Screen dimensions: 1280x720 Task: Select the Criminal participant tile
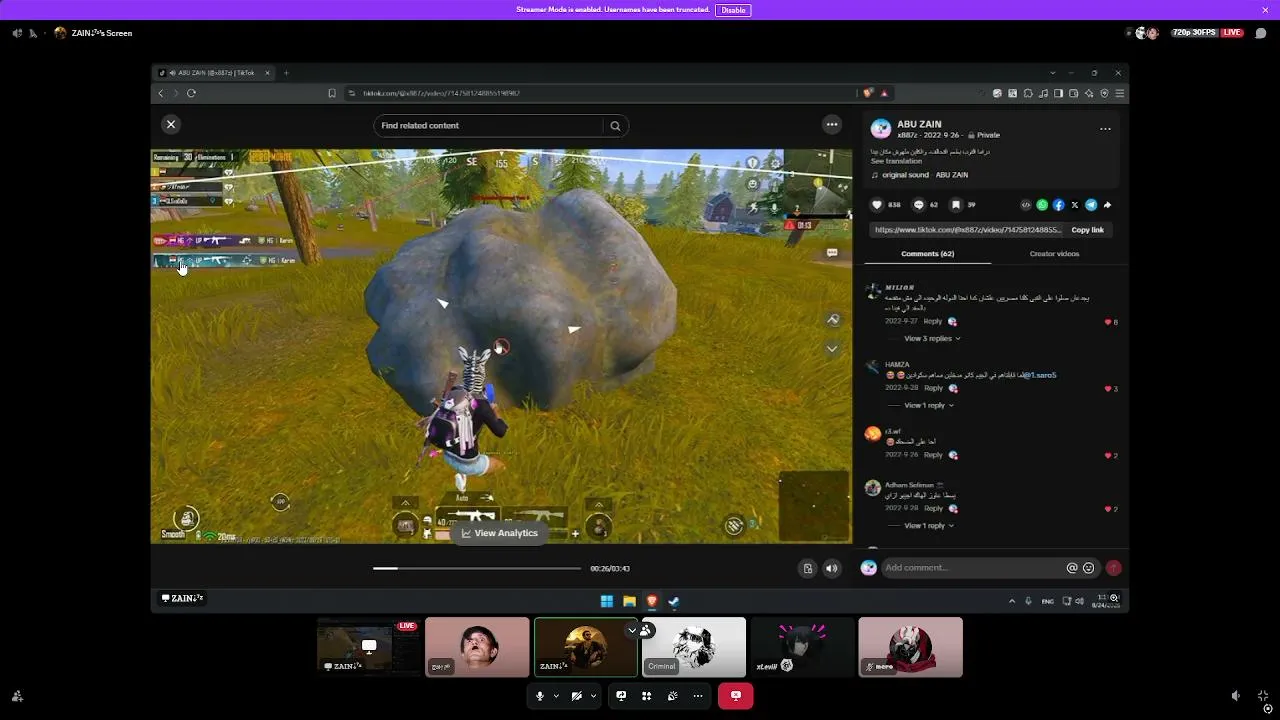[x=694, y=647]
